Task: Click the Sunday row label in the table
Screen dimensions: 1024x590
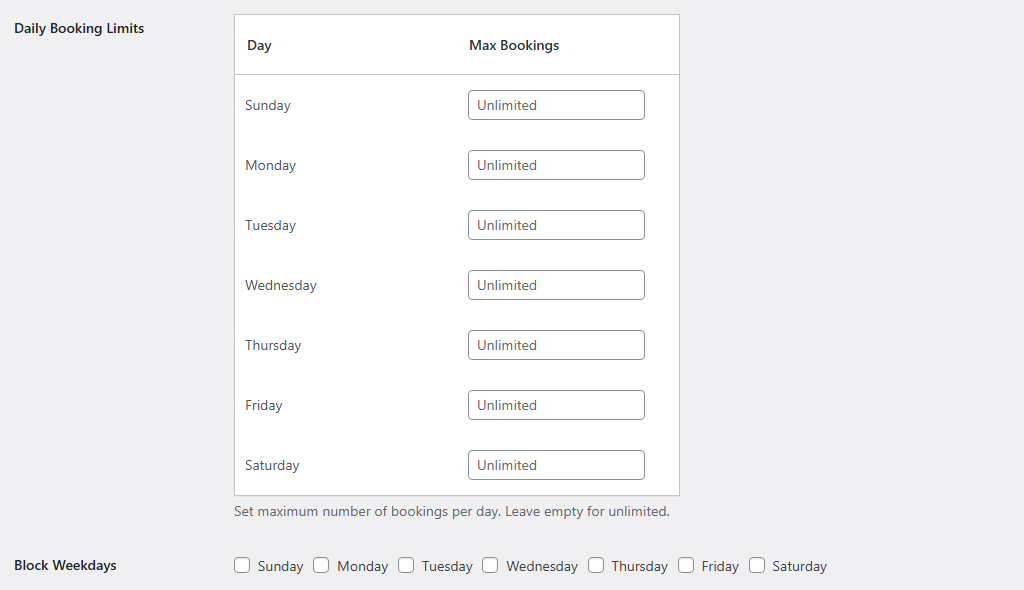Action: pyautogui.click(x=267, y=104)
